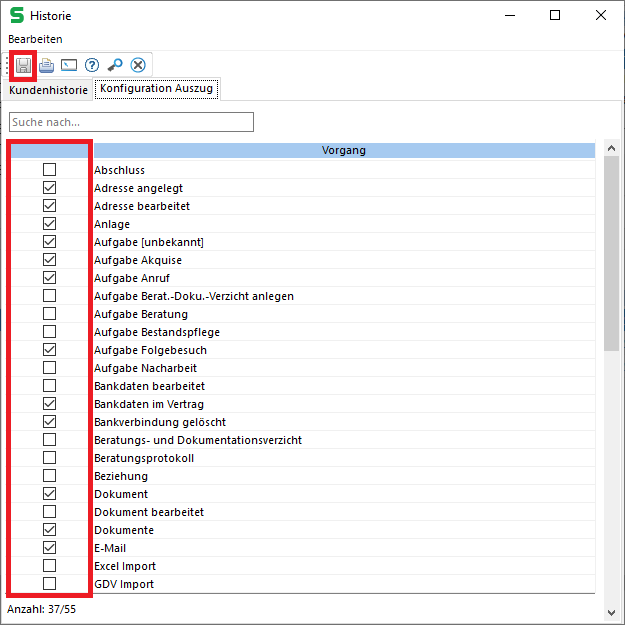Enable the Abschluss checkbox

(50, 170)
